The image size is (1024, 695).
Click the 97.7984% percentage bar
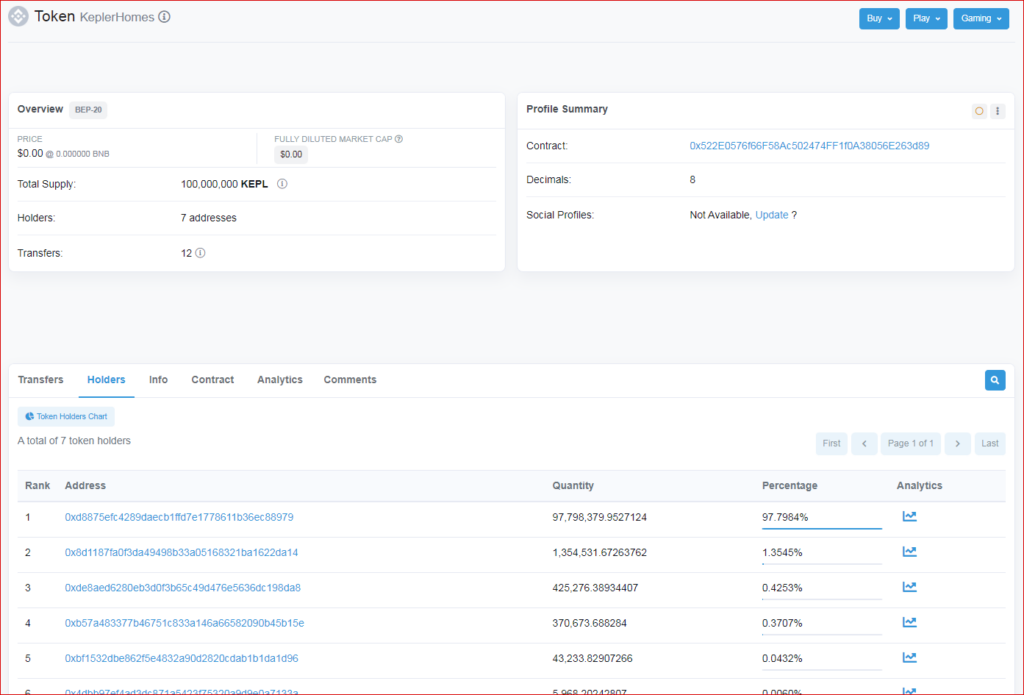[x=822, y=528]
